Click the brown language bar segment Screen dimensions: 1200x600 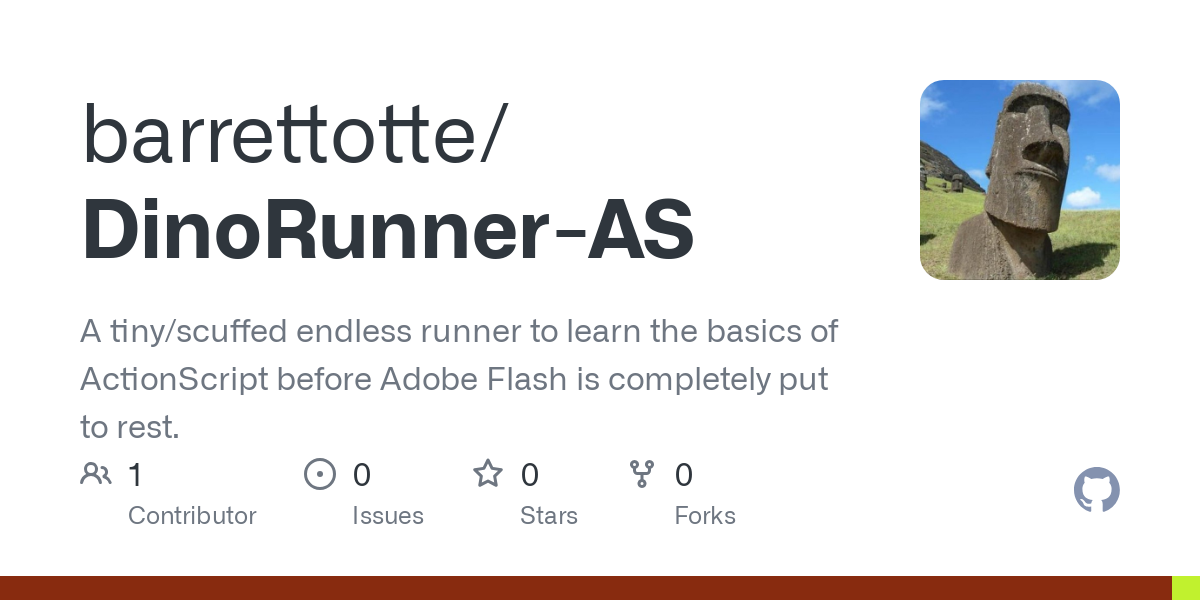(585, 588)
